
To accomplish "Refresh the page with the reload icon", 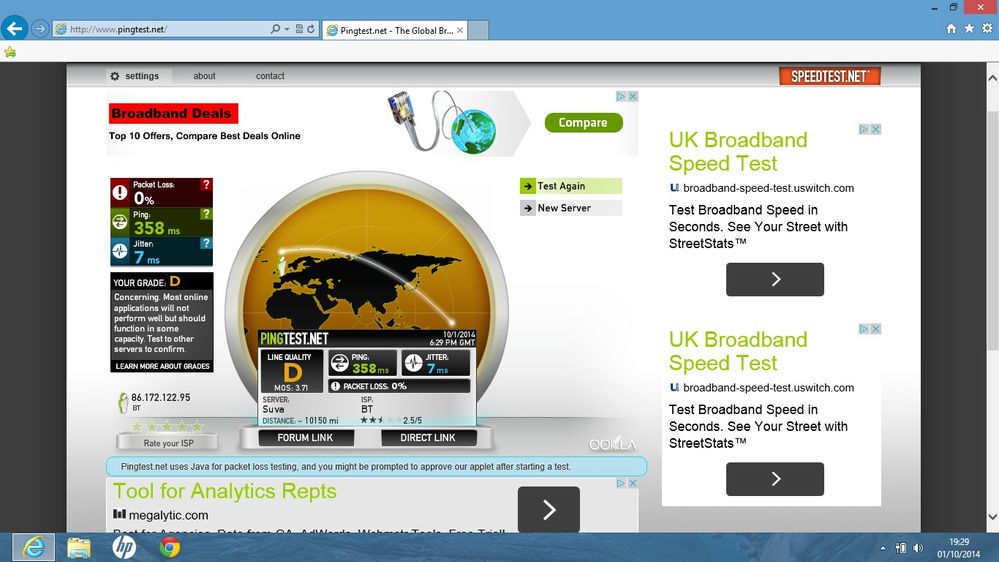I will (x=311, y=29).
